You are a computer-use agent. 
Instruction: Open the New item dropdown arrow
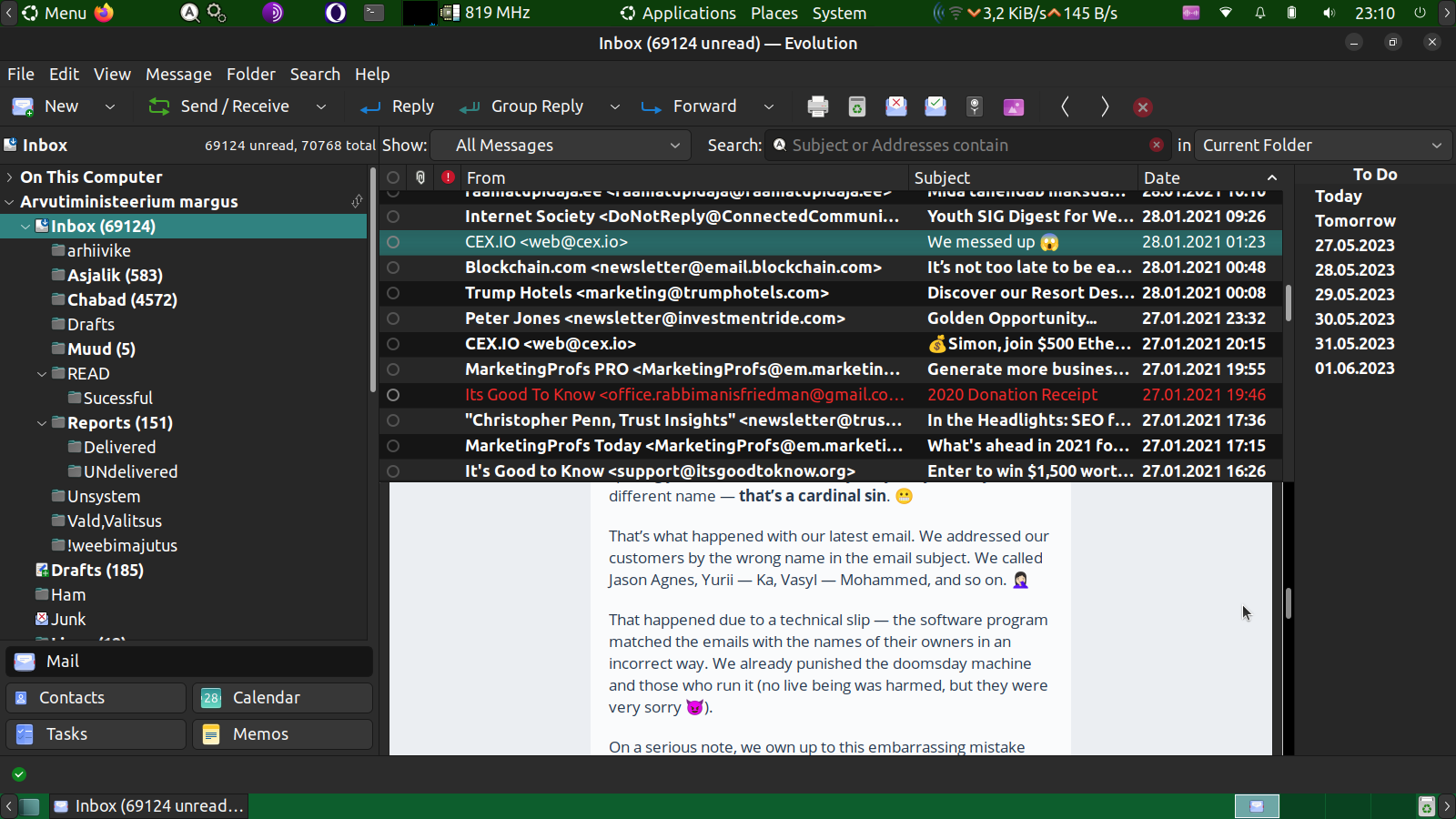[110, 106]
